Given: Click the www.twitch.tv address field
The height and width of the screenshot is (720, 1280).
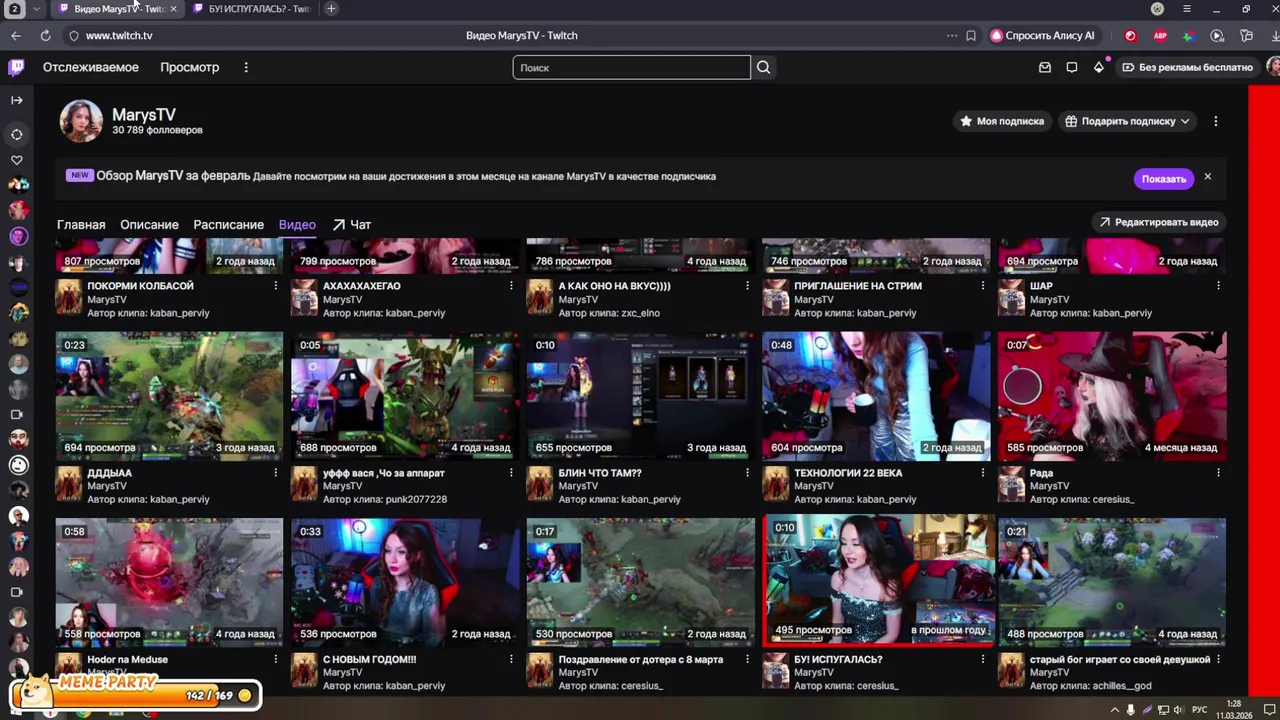Looking at the screenshot, I should click(119, 35).
